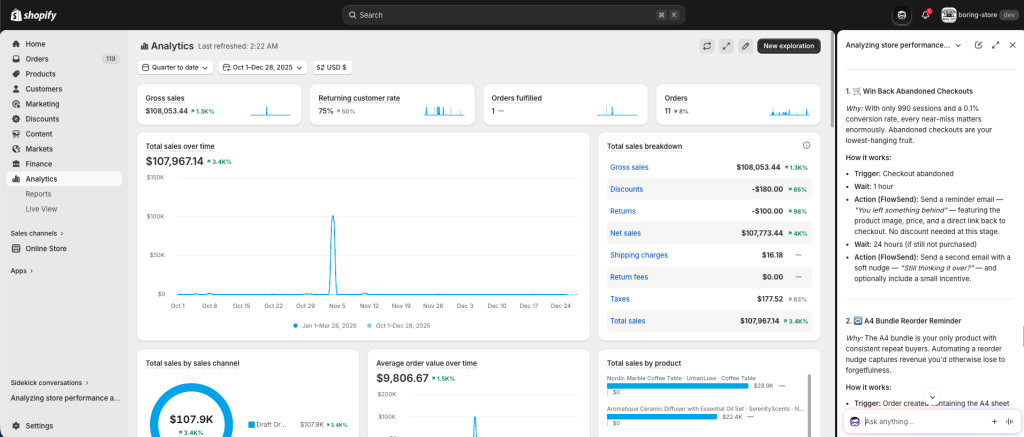Screen dimensions: 1024x437
Task: Click the Ask anything input field
Action: (922, 421)
